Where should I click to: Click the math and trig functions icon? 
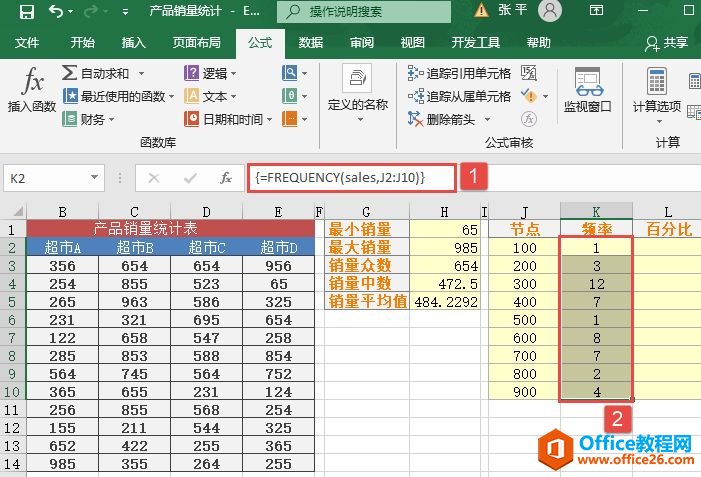click(x=290, y=96)
